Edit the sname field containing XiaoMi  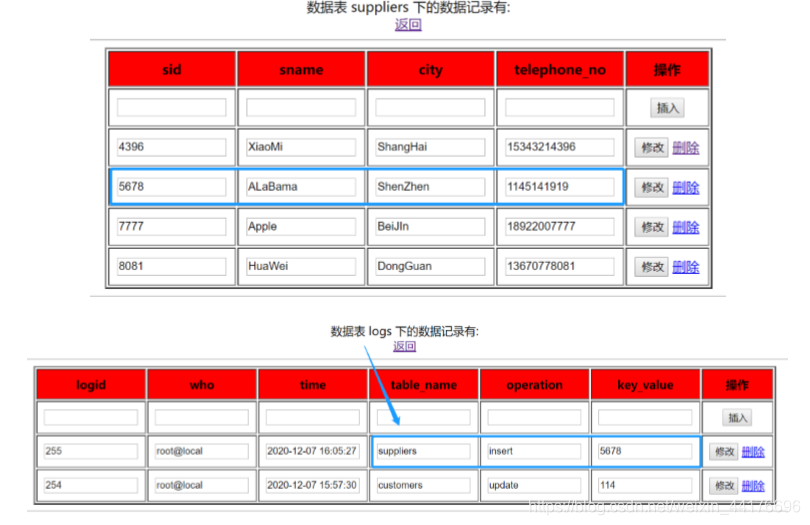click(x=301, y=147)
